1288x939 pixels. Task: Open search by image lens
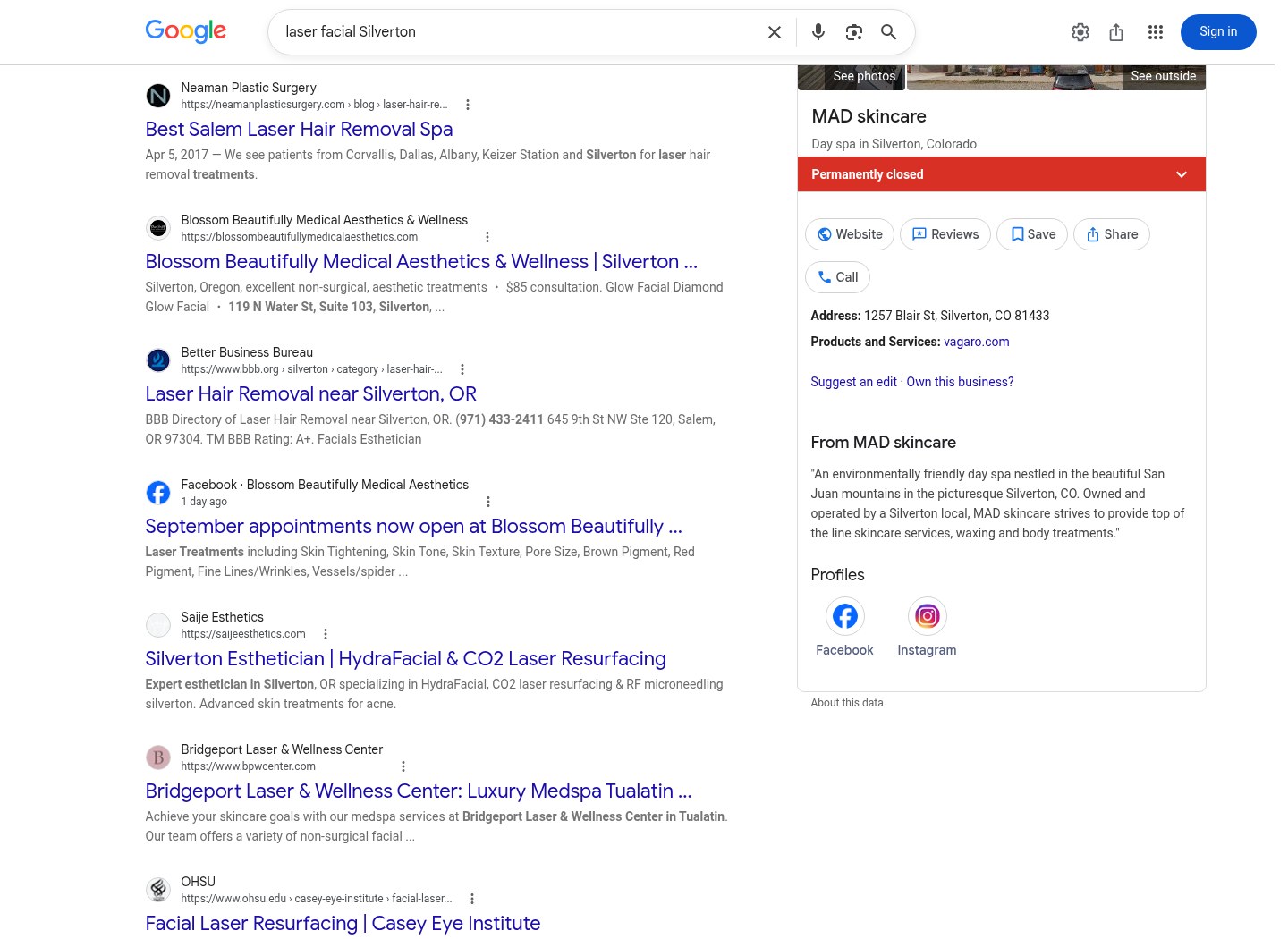tap(854, 32)
